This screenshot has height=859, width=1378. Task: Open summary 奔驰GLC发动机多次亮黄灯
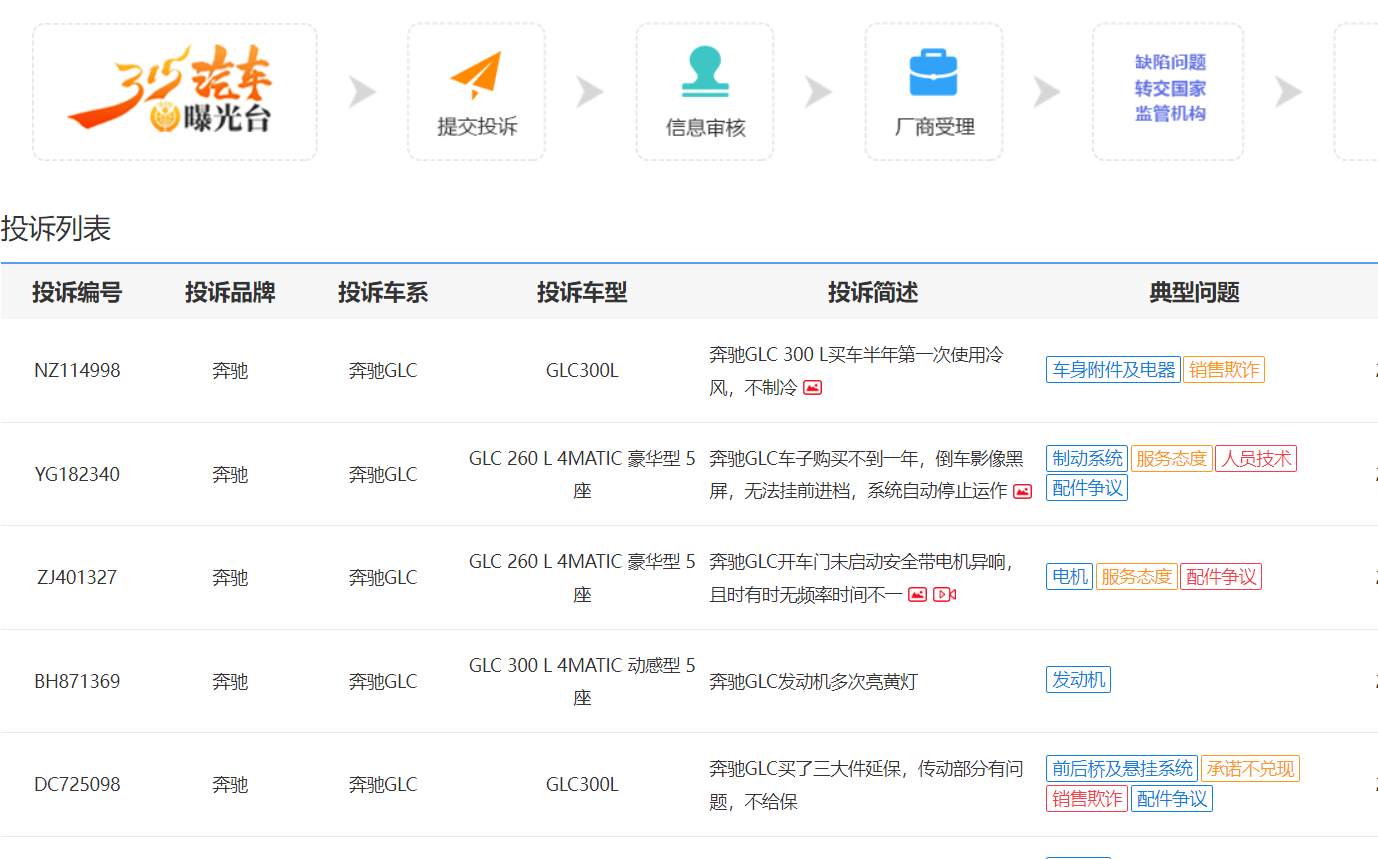[813, 682]
